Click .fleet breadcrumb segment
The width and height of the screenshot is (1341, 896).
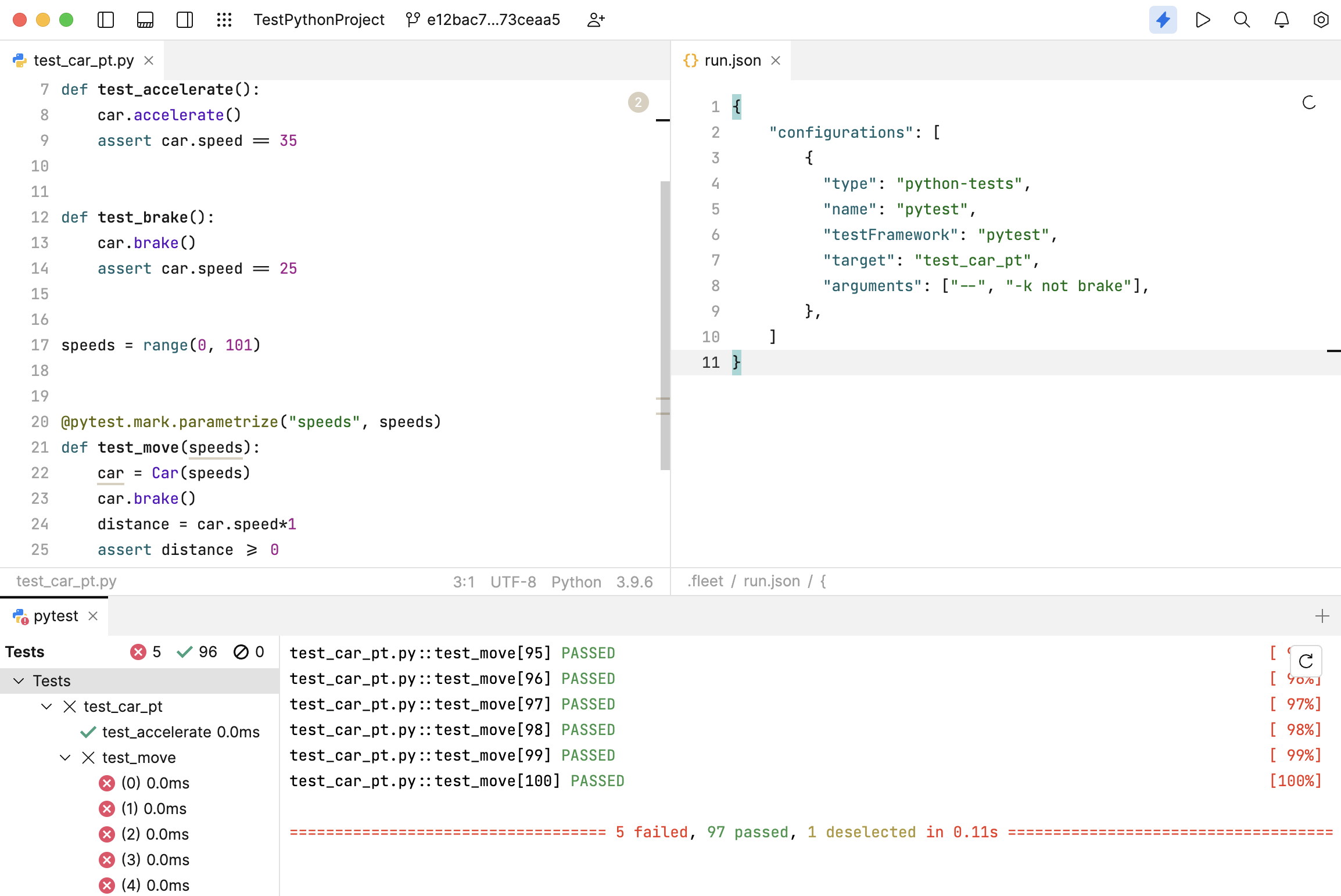pyautogui.click(x=705, y=581)
